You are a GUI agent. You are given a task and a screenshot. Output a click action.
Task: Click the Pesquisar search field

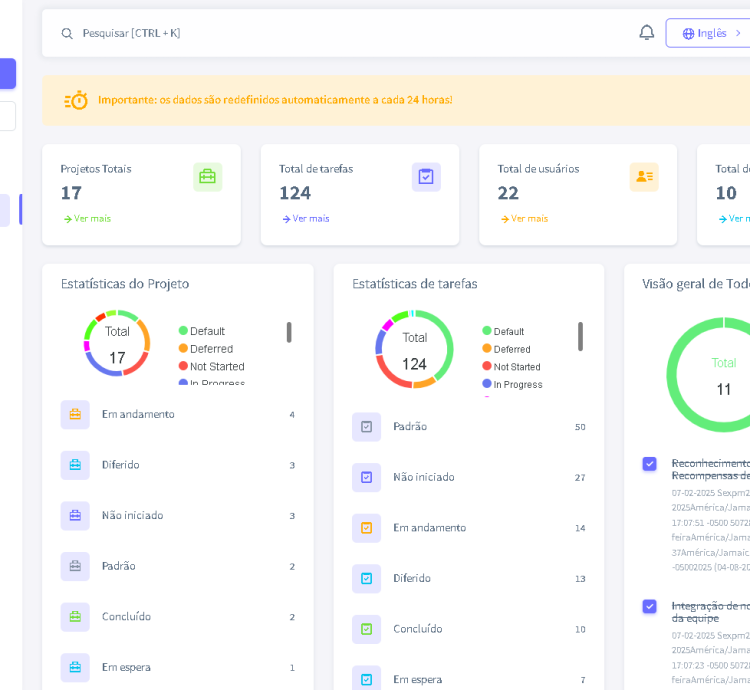(x=300, y=33)
